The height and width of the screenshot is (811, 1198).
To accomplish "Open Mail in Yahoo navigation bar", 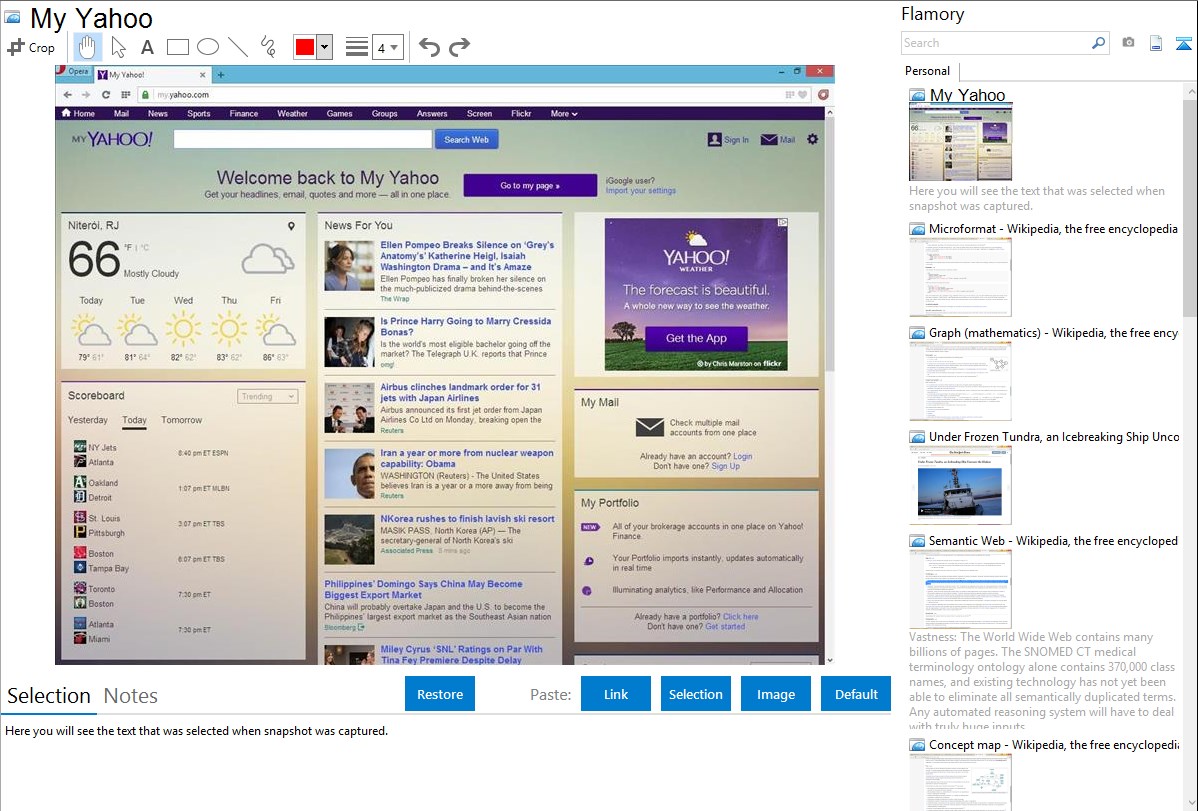I will pos(121,113).
